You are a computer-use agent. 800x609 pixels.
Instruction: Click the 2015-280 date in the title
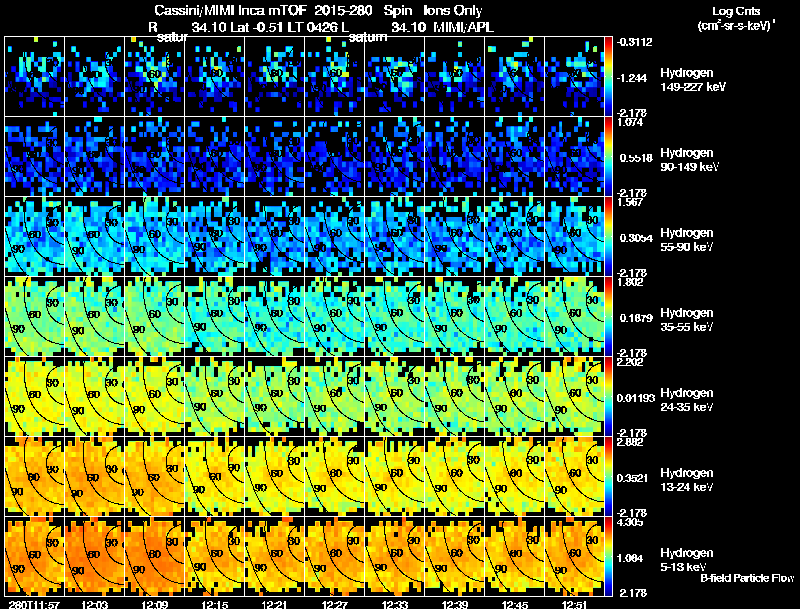(x=343, y=11)
